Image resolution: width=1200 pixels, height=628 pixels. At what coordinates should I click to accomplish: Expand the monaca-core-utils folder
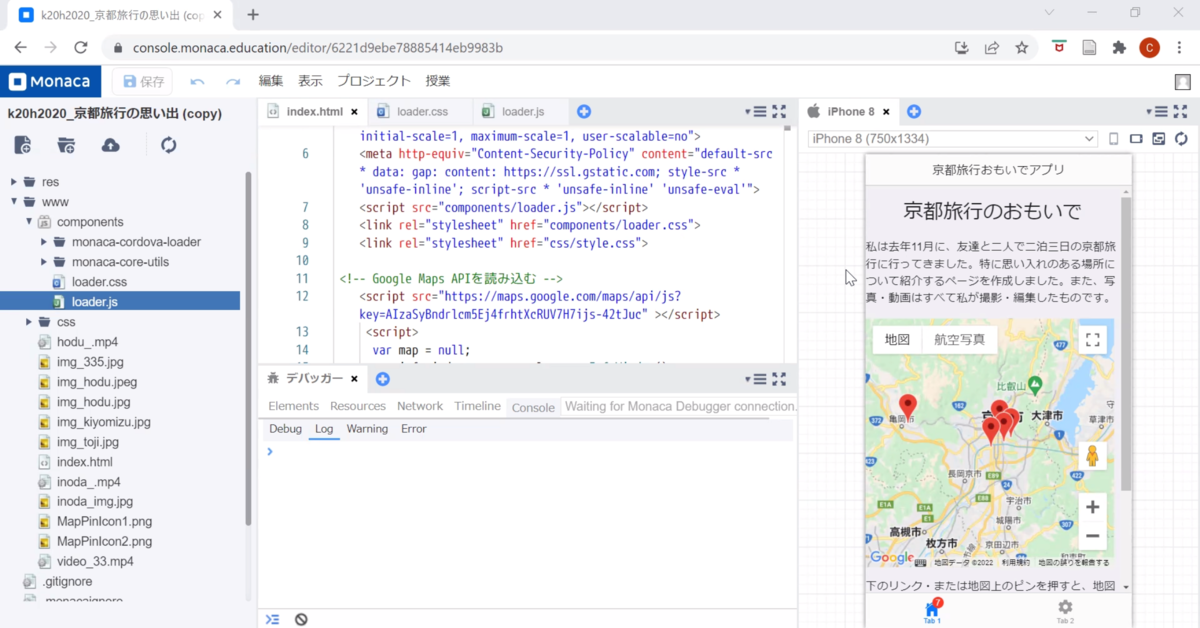click(x=44, y=262)
